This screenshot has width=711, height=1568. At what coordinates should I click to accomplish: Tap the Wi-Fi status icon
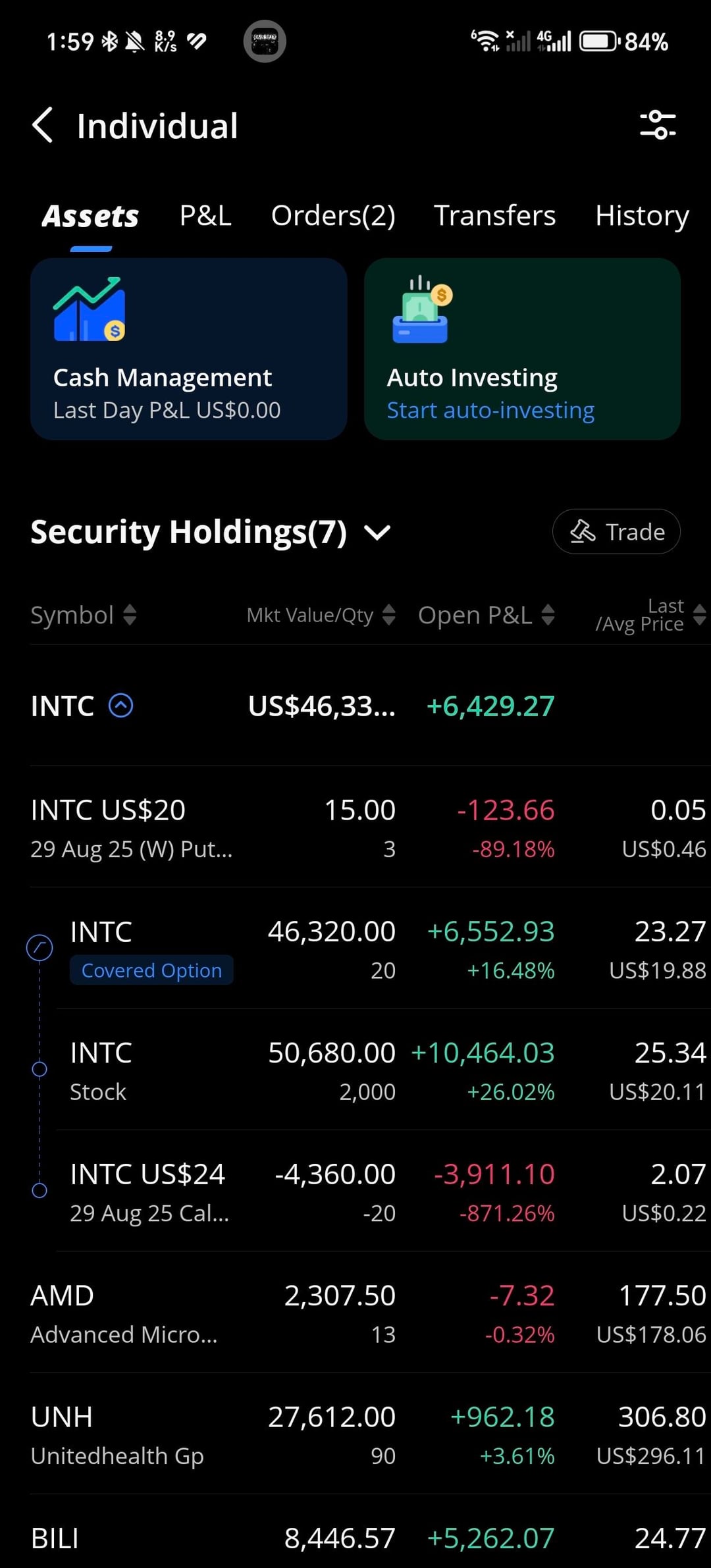pyautogui.click(x=485, y=41)
